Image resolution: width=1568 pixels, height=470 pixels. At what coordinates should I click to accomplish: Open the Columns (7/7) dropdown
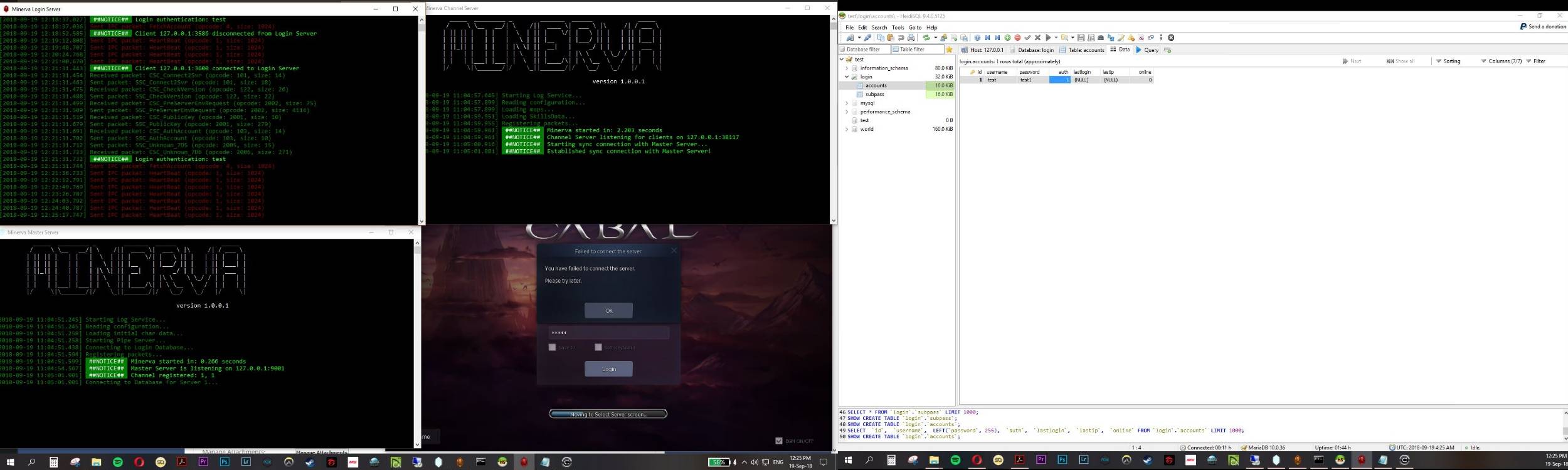point(1501,61)
